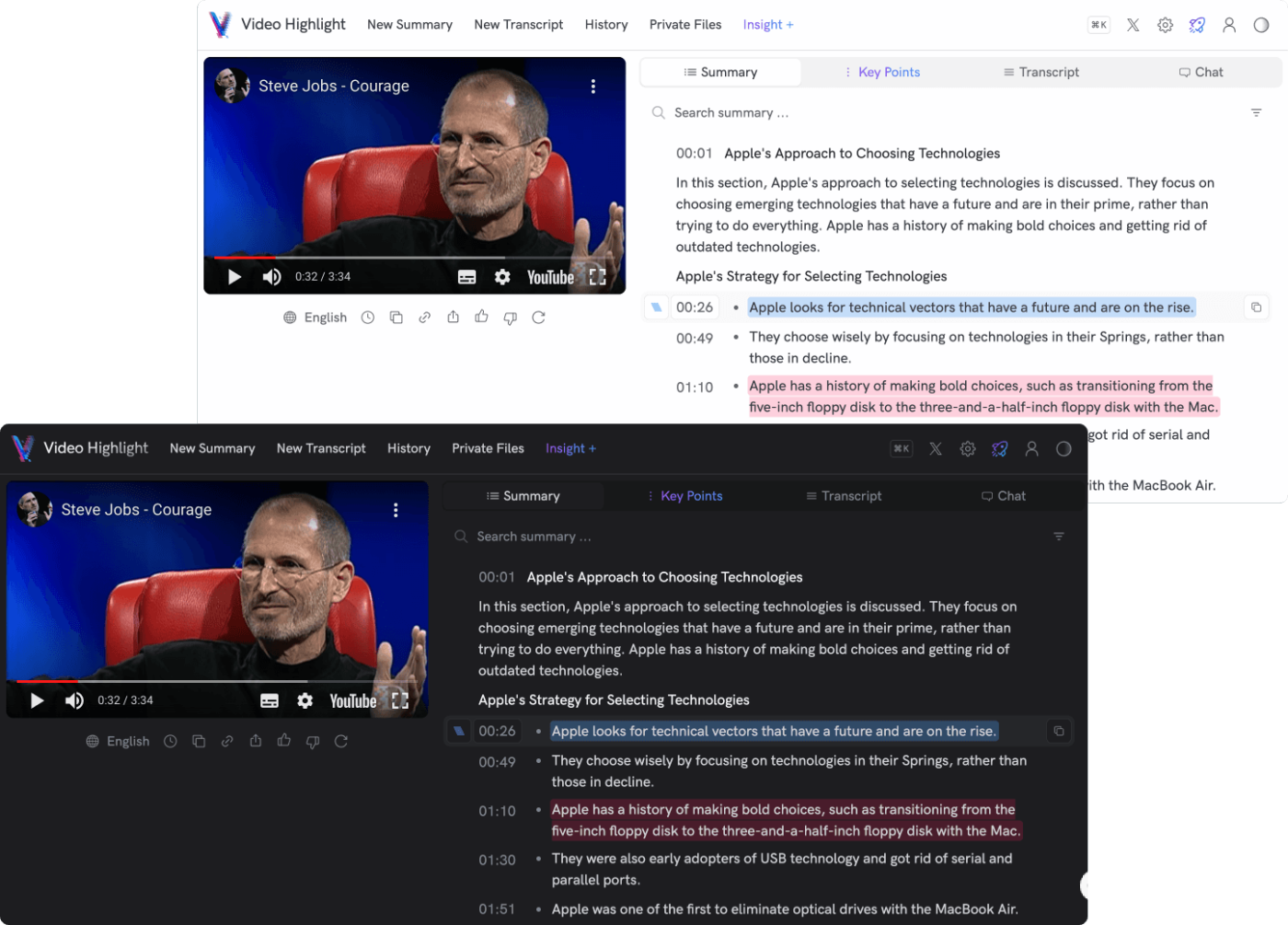The image size is (1288, 925).
Task: Click the share icon under the light-window video
Action: [453, 318]
